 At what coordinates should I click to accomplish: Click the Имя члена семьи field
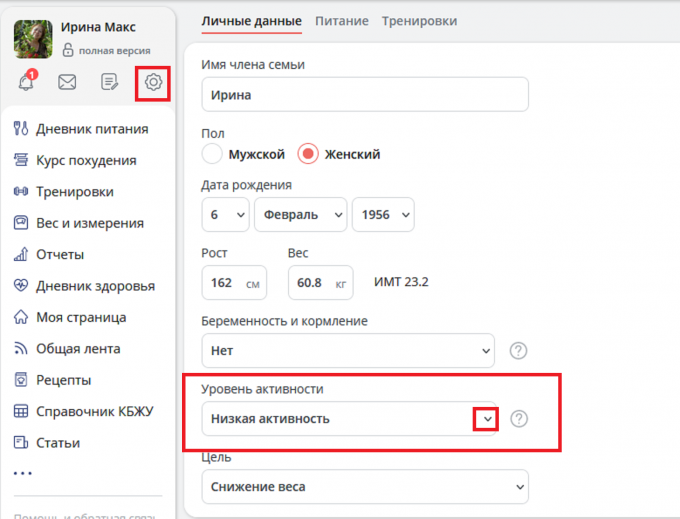364,95
